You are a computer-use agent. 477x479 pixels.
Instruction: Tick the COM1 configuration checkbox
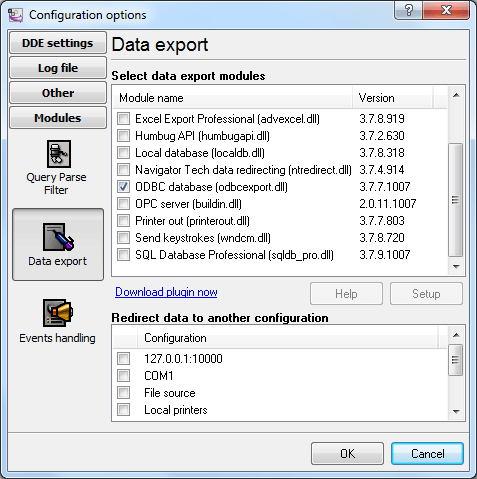click(123, 376)
